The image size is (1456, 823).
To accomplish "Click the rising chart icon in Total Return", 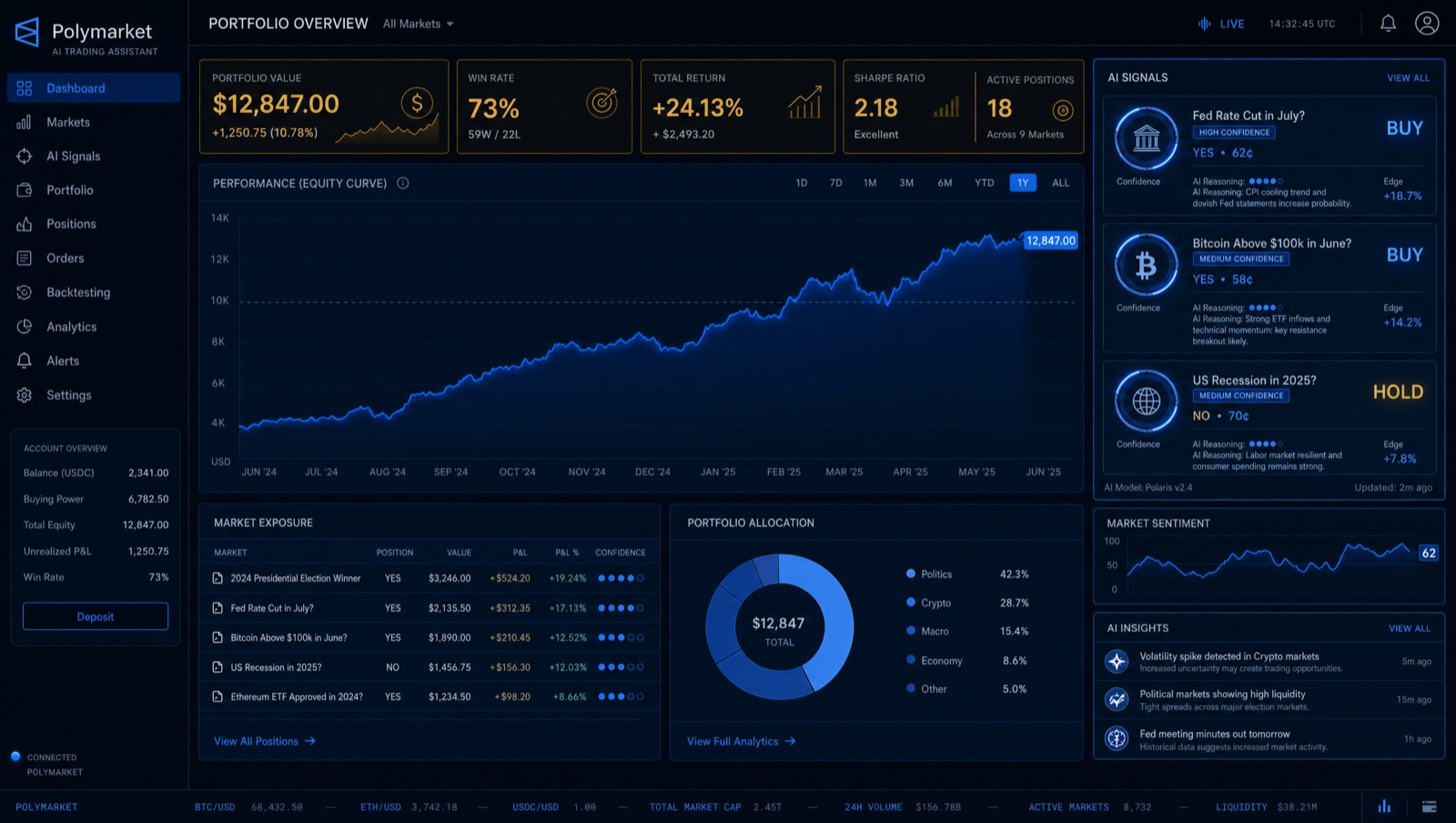I will click(x=804, y=103).
